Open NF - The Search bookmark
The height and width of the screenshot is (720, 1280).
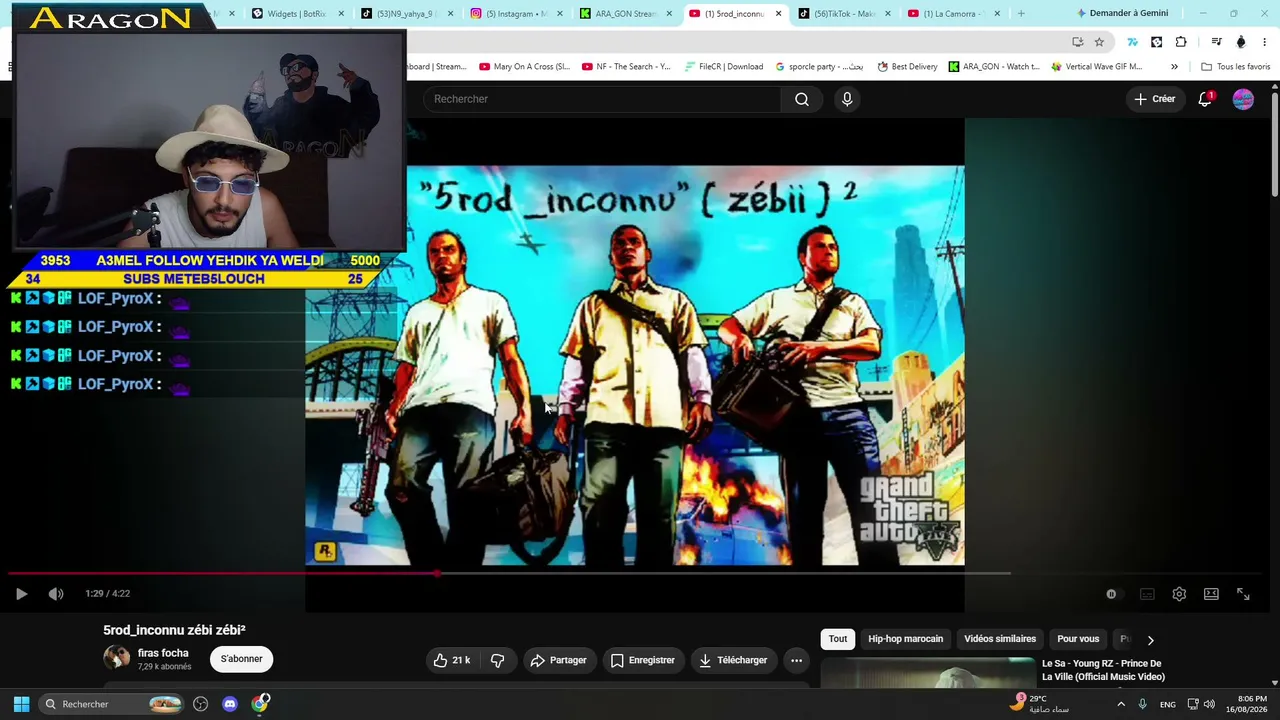pos(625,67)
